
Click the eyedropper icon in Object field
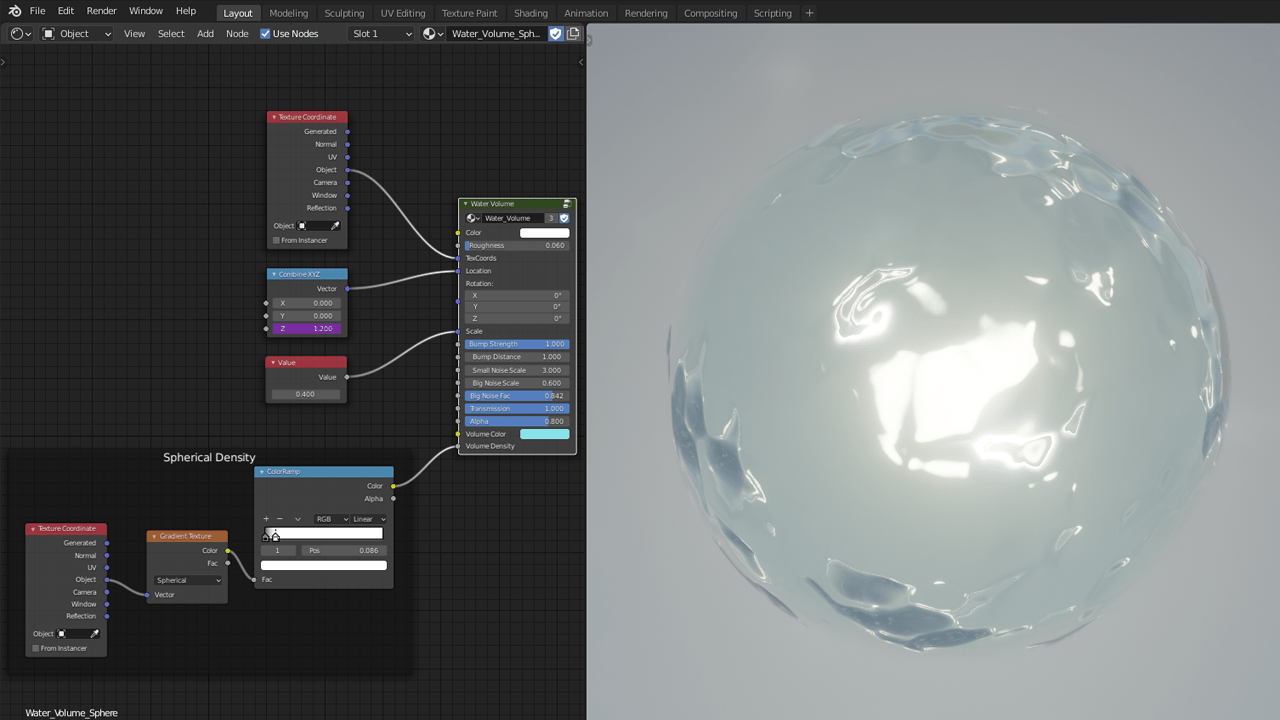[337, 226]
